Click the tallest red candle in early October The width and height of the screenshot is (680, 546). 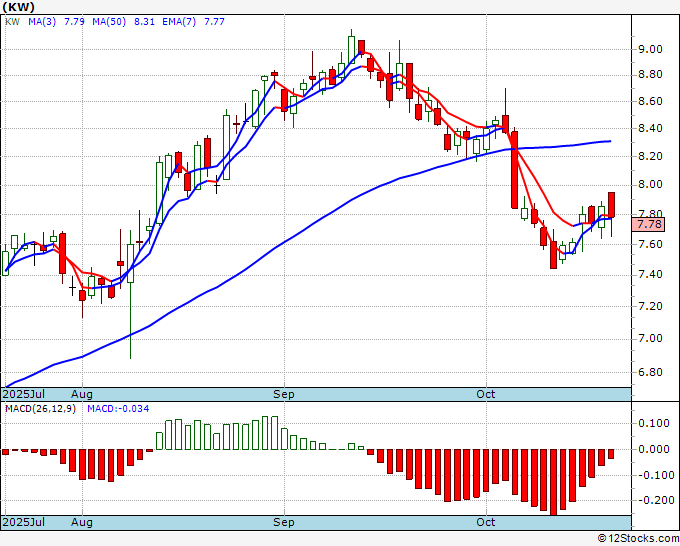515,170
